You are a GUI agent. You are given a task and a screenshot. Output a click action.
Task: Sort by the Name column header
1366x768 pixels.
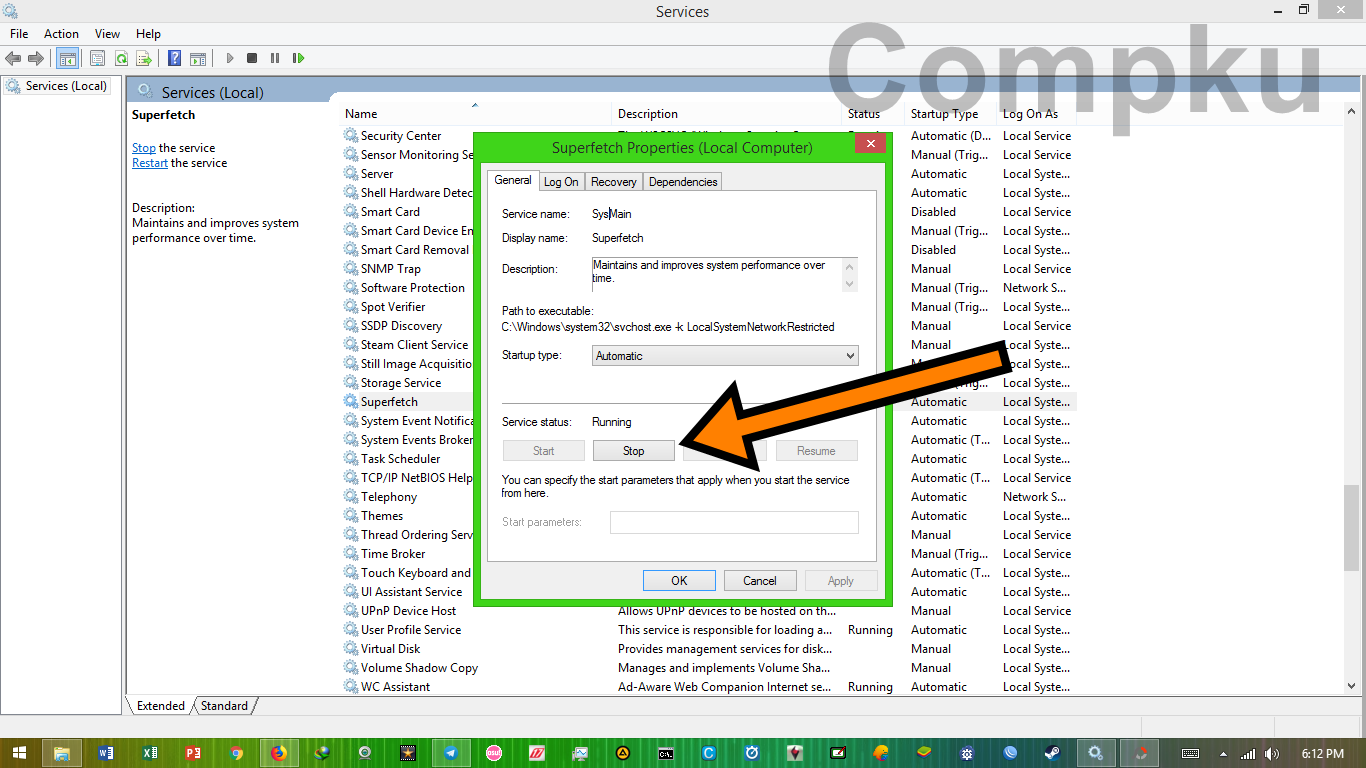(x=476, y=114)
